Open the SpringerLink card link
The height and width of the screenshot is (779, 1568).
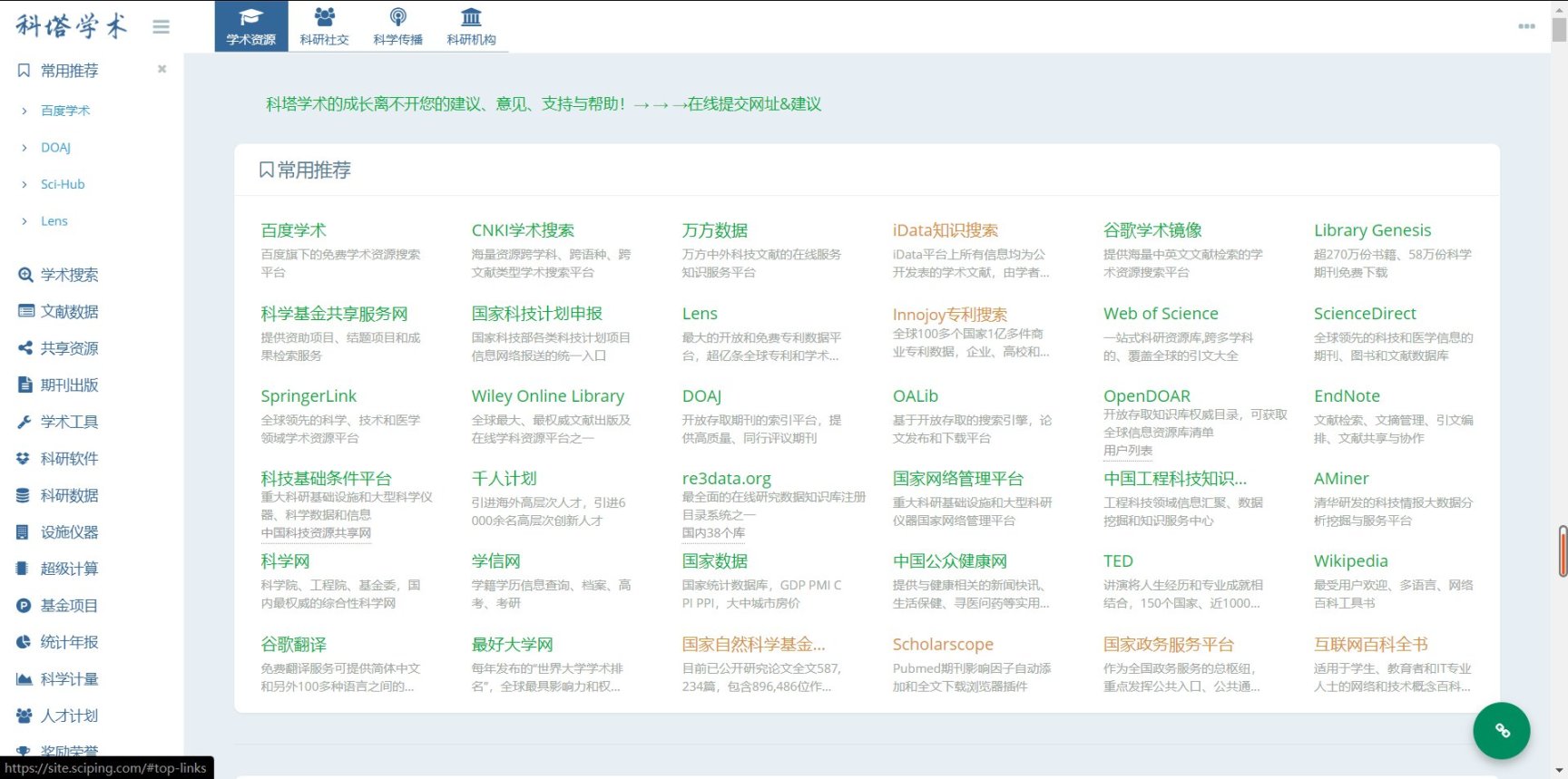point(309,396)
